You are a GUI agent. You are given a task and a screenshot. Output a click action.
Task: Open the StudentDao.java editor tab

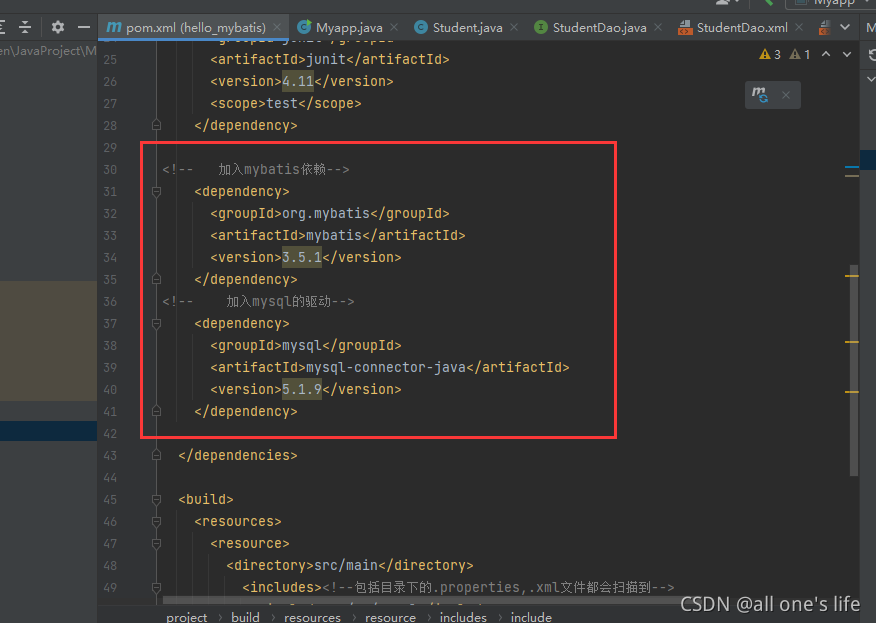tap(599, 27)
